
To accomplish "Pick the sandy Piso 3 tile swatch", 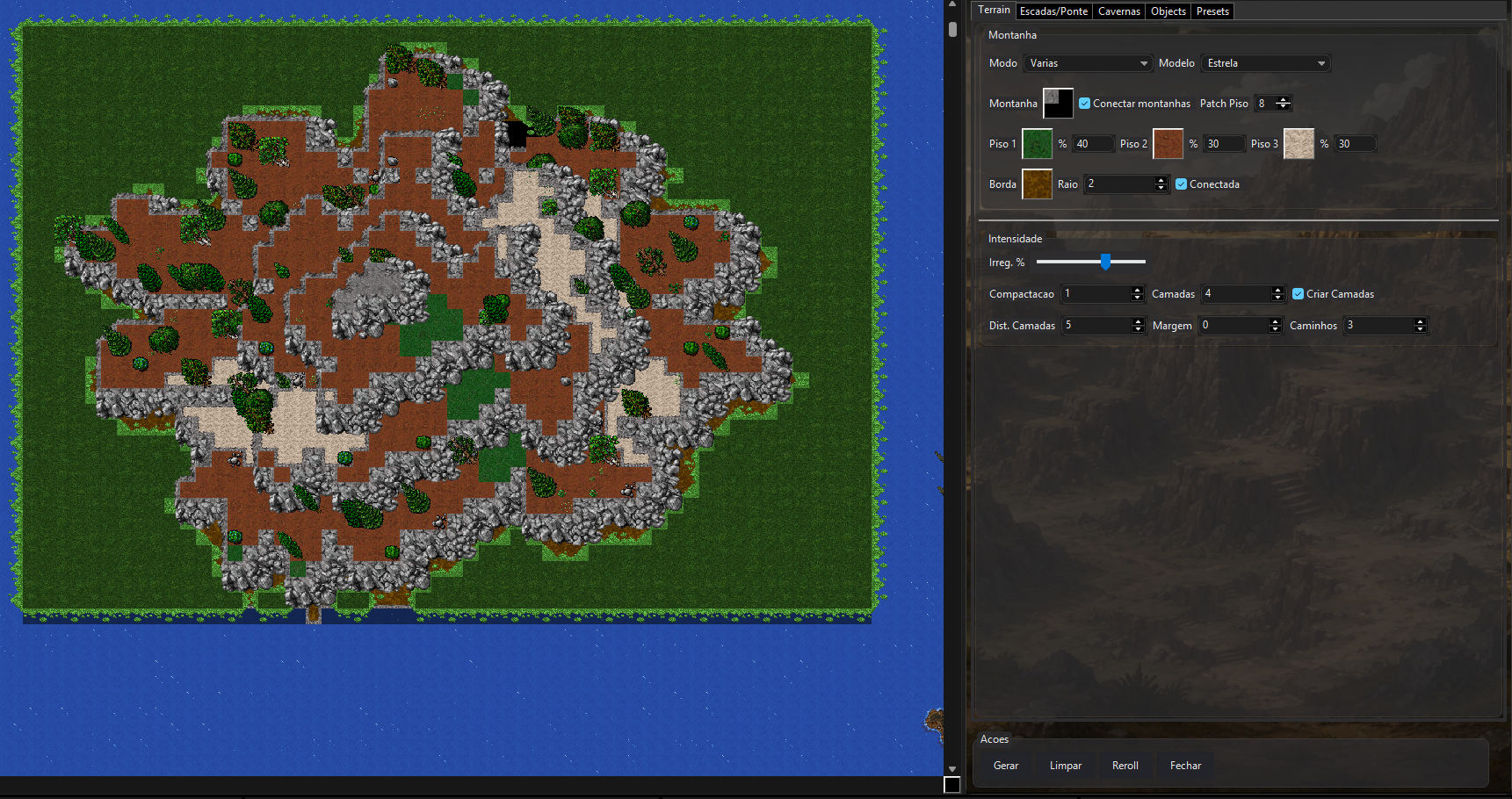I will (x=1299, y=144).
